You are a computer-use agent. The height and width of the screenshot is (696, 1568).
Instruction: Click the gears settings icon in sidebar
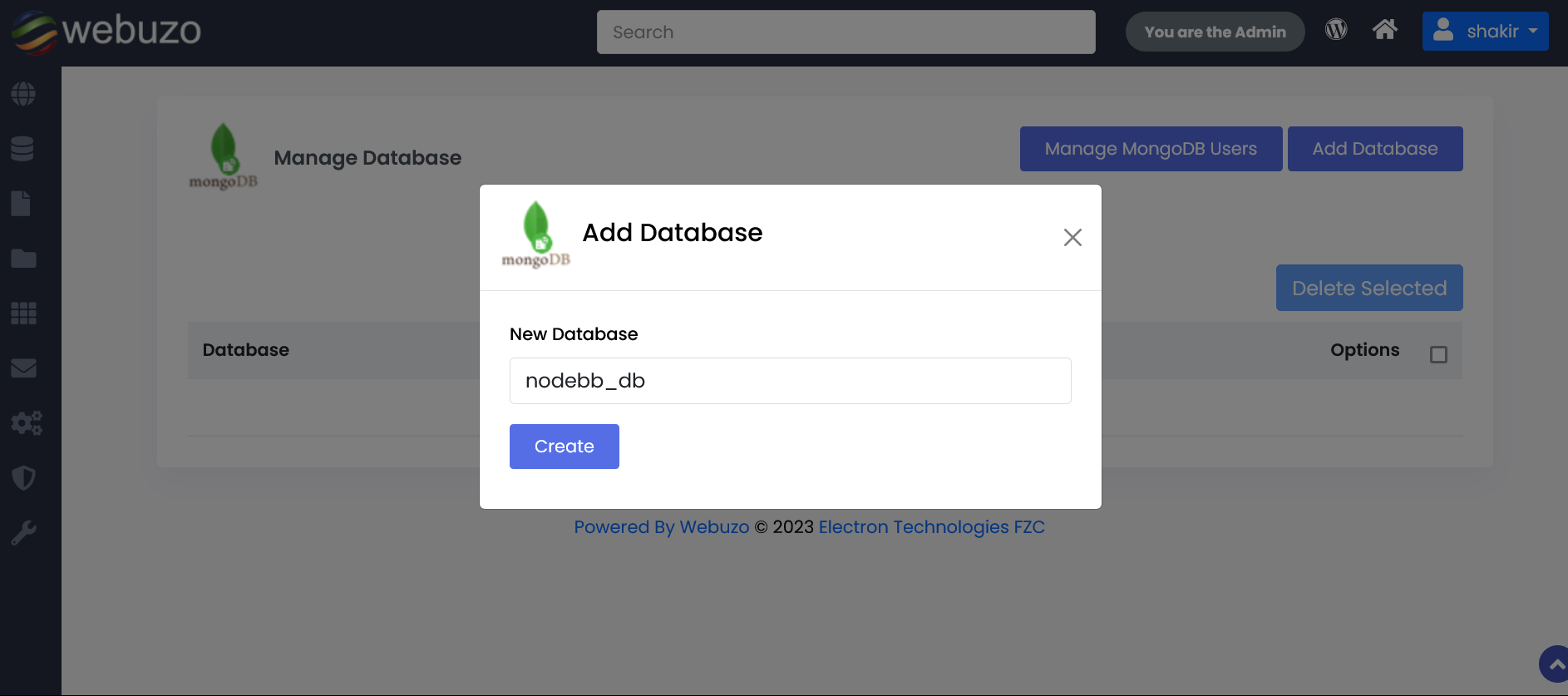click(26, 422)
